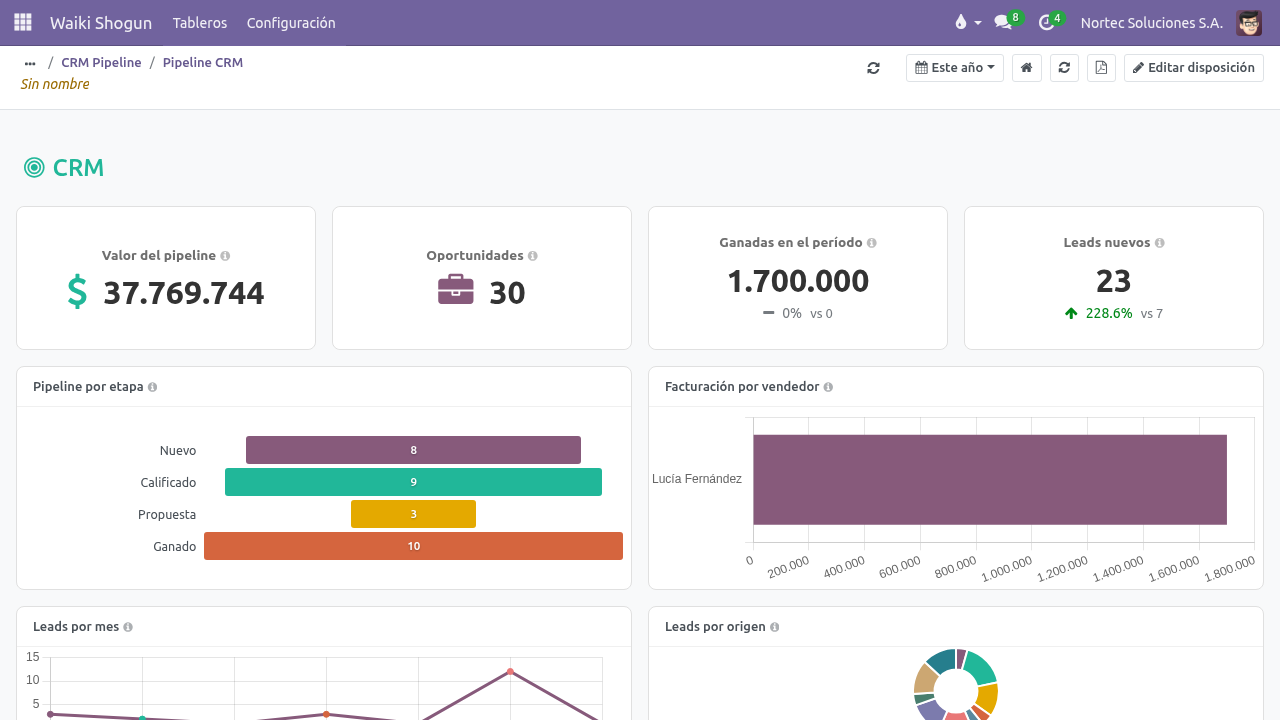Open the messages icon with badge 8
Image resolution: width=1280 pixels, height=720 pixels.
[1003, 22]
